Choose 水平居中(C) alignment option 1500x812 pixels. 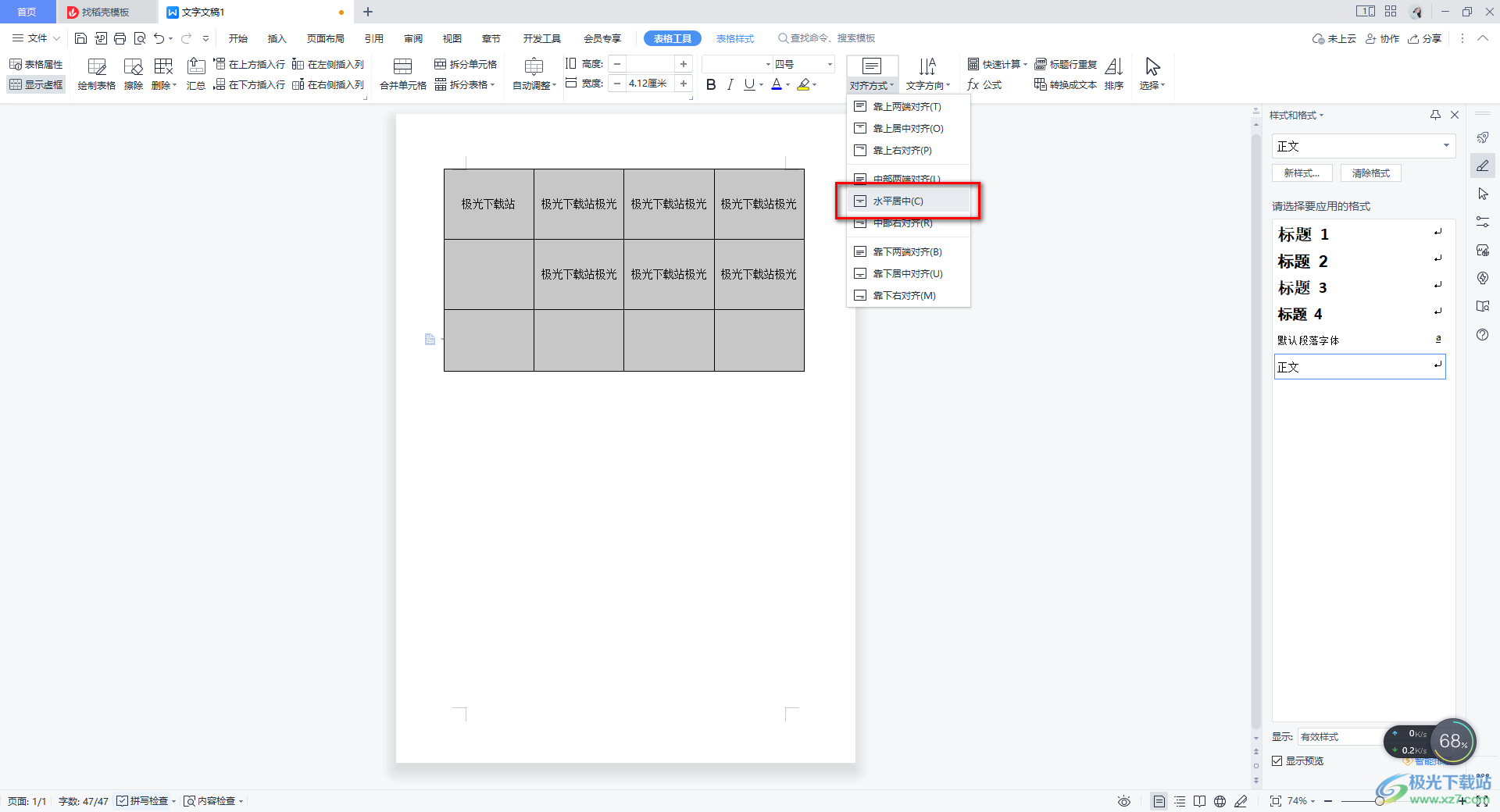click(909, 201)
